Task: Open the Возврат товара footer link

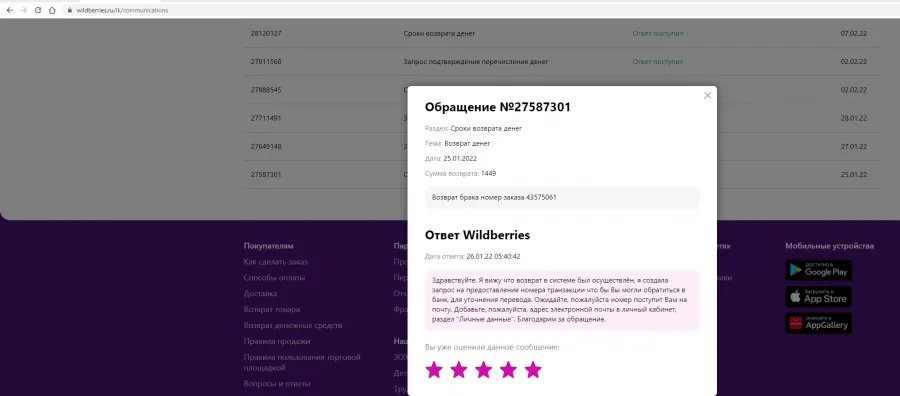Action: click(x=271, y=309)
